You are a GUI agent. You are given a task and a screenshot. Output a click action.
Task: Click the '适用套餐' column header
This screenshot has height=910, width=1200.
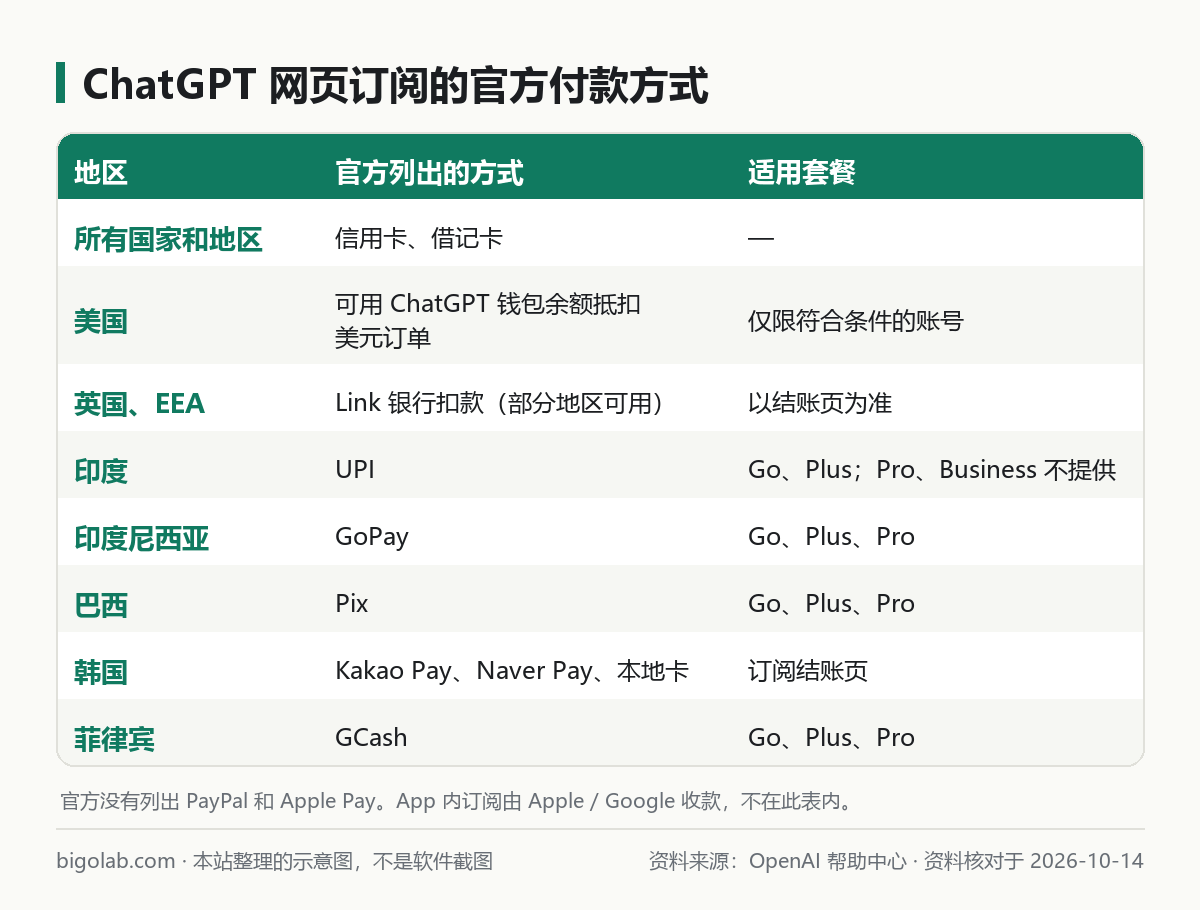801,173
